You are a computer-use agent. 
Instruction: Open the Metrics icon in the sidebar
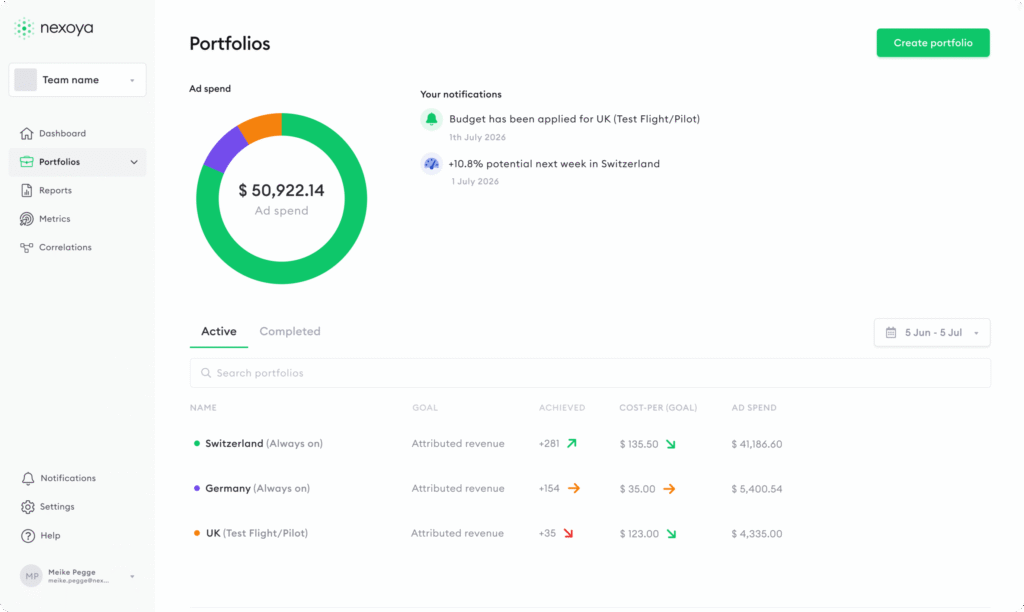pos(26,219)
